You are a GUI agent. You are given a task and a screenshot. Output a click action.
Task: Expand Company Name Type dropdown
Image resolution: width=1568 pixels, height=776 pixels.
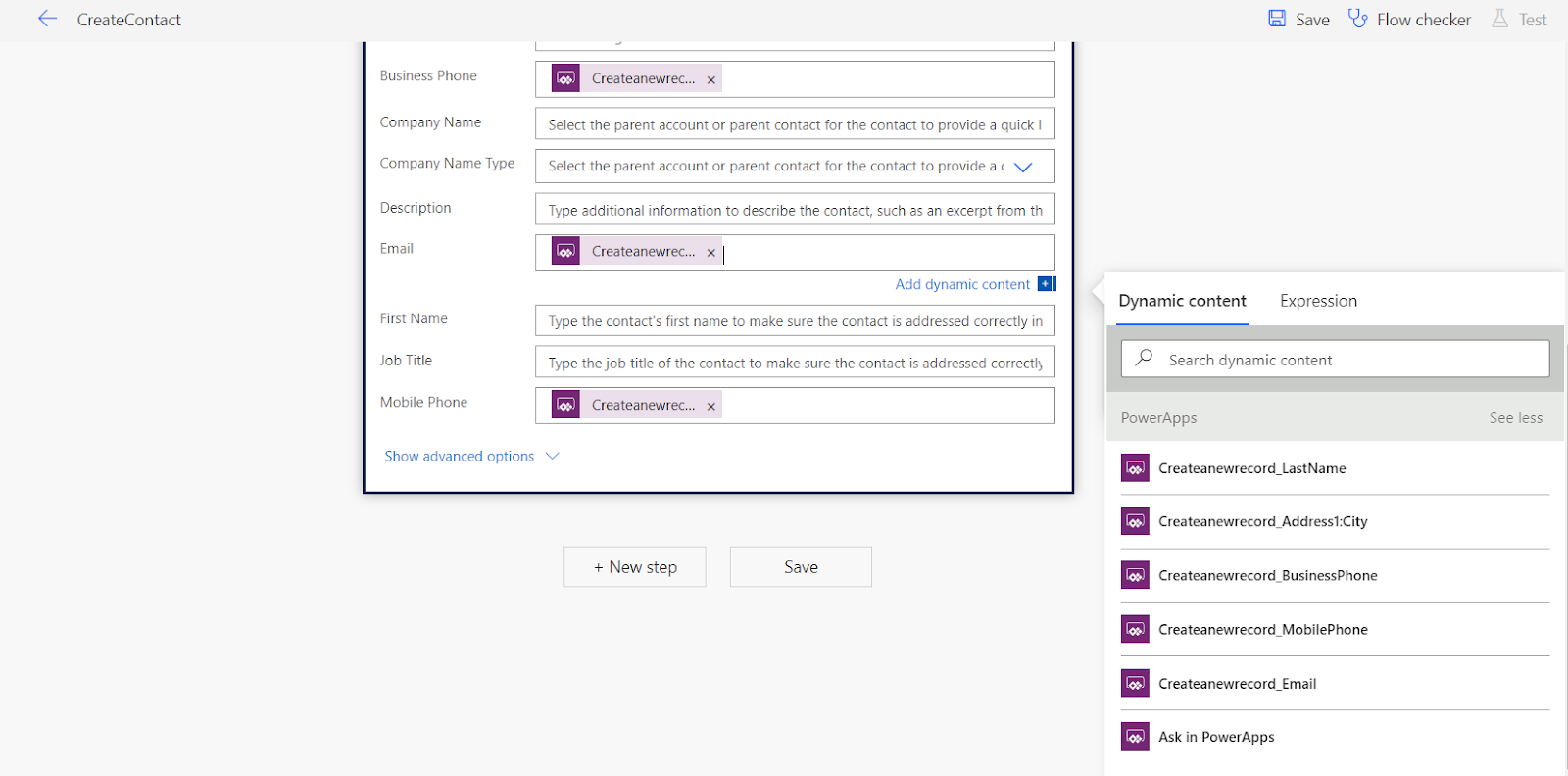point(1023,167)
